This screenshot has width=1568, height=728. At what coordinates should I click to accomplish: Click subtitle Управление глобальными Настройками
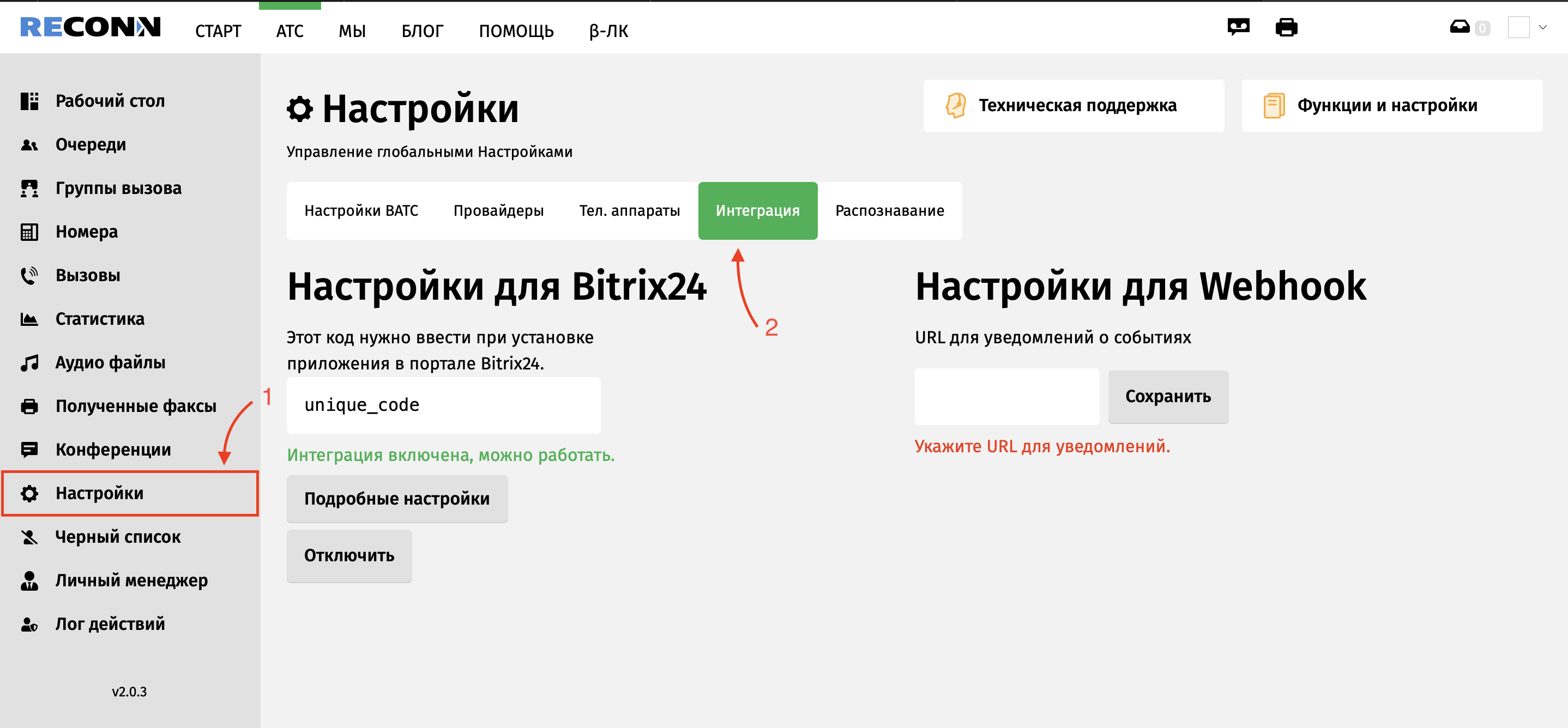click(430, 152)
